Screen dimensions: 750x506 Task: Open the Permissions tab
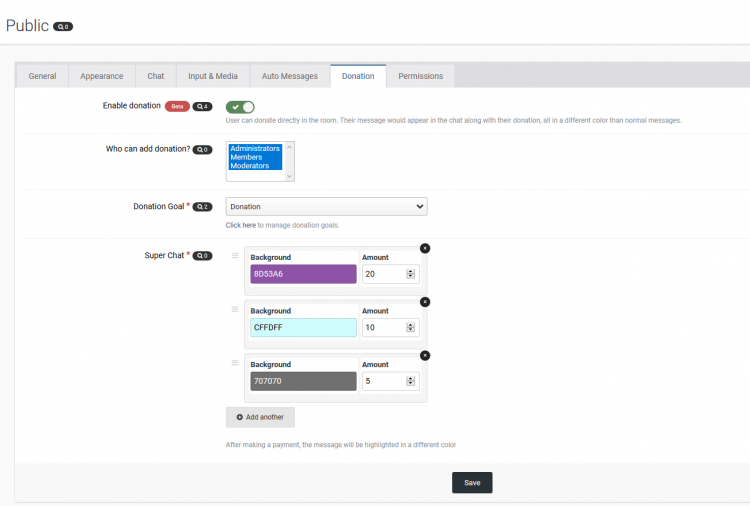coord(420,76)
